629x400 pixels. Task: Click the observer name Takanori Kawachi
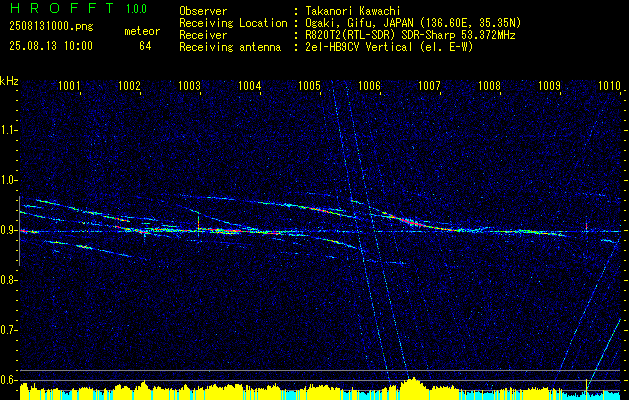click(352, 11)
